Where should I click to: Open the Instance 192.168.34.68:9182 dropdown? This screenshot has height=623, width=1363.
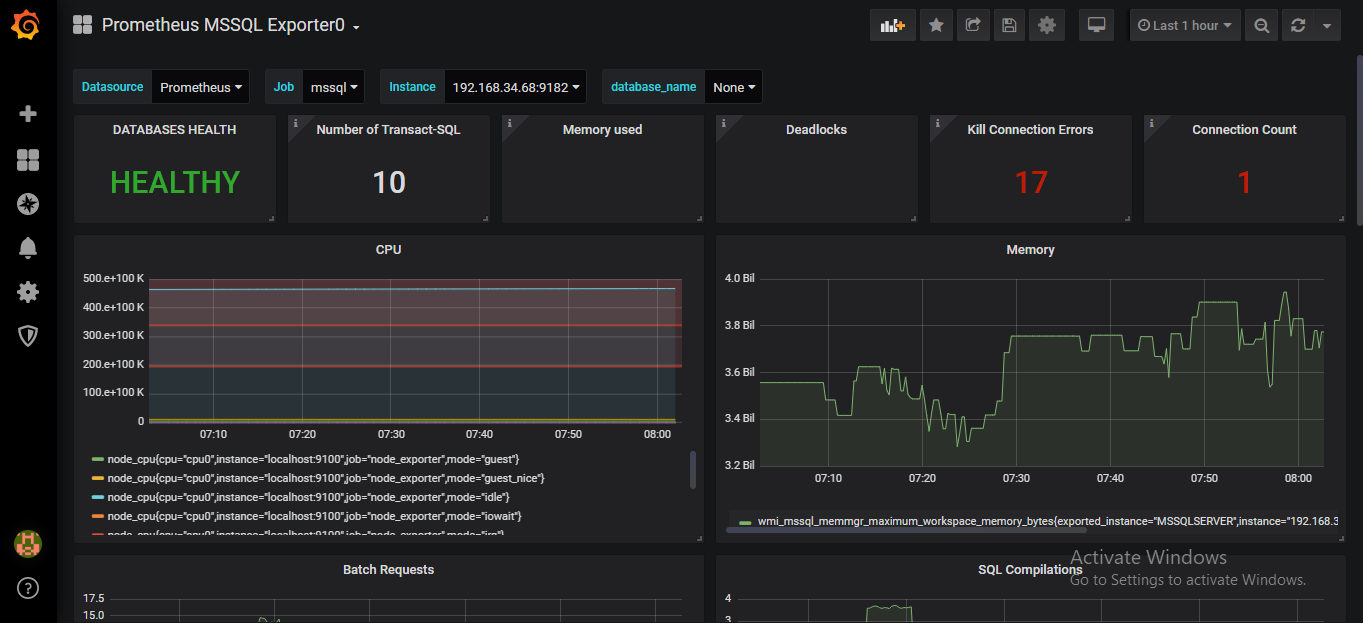coord(515,87)
